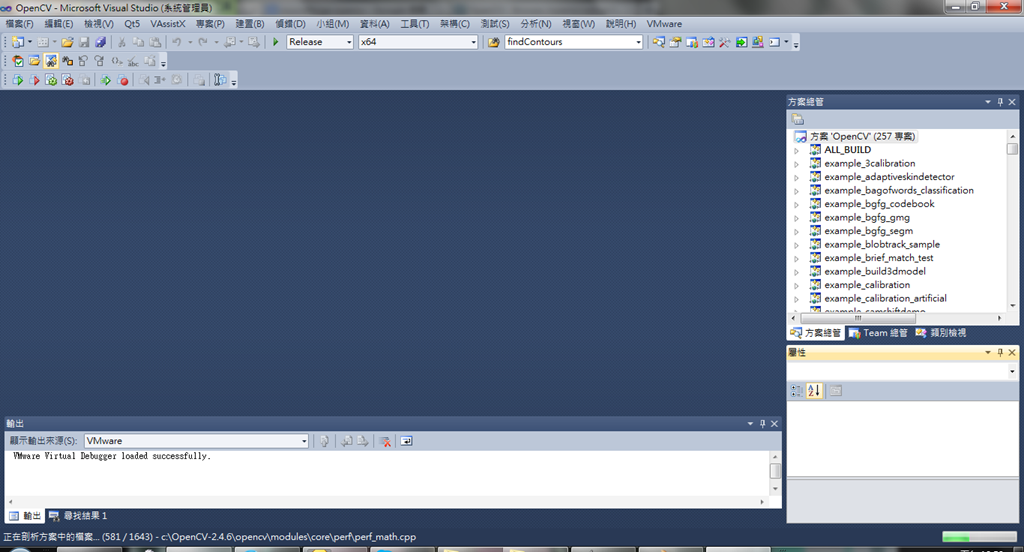This screenshot has width=1024, height=552.
Task: Click the VMware VM settings wrench icon
Action: coord(220,80)
